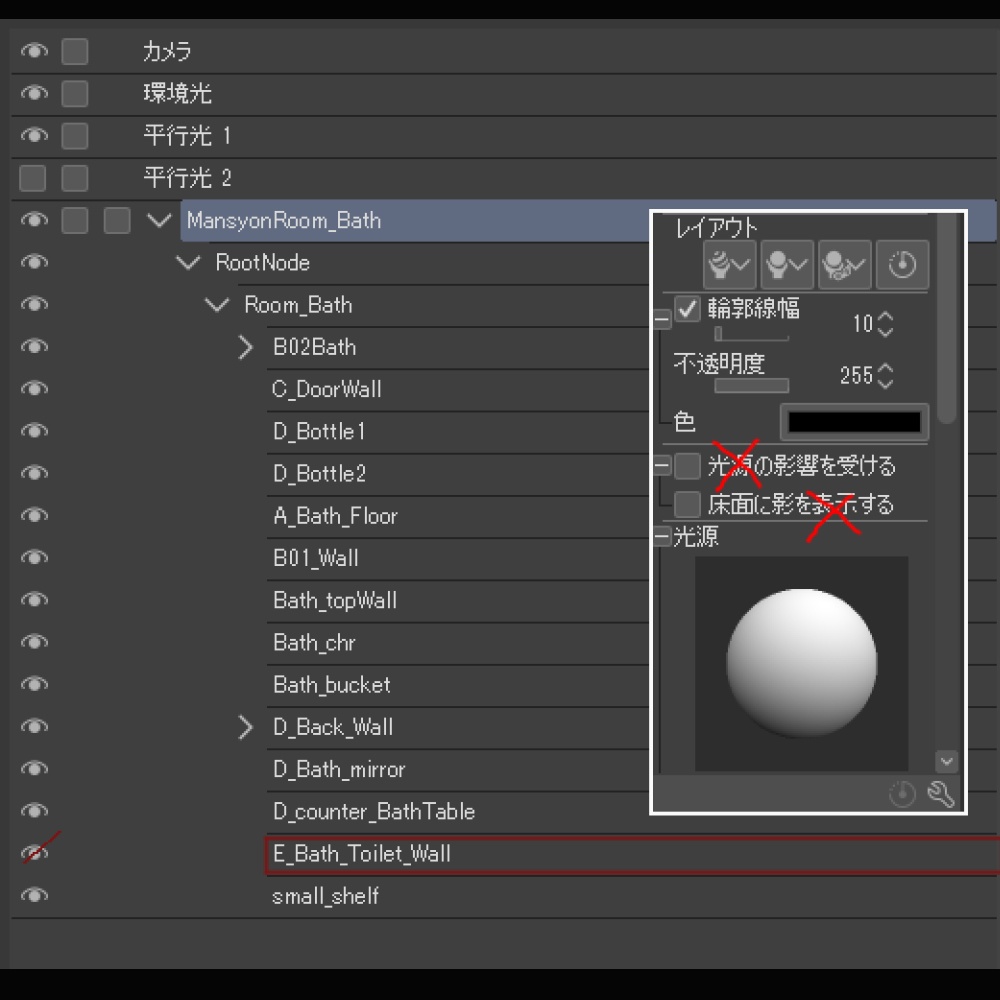Image resolution: width=1000 pixels, height=1000 pixels.
Task: Click the sub panel vertical scrollbar thumb
Action: tap(946, 319)
